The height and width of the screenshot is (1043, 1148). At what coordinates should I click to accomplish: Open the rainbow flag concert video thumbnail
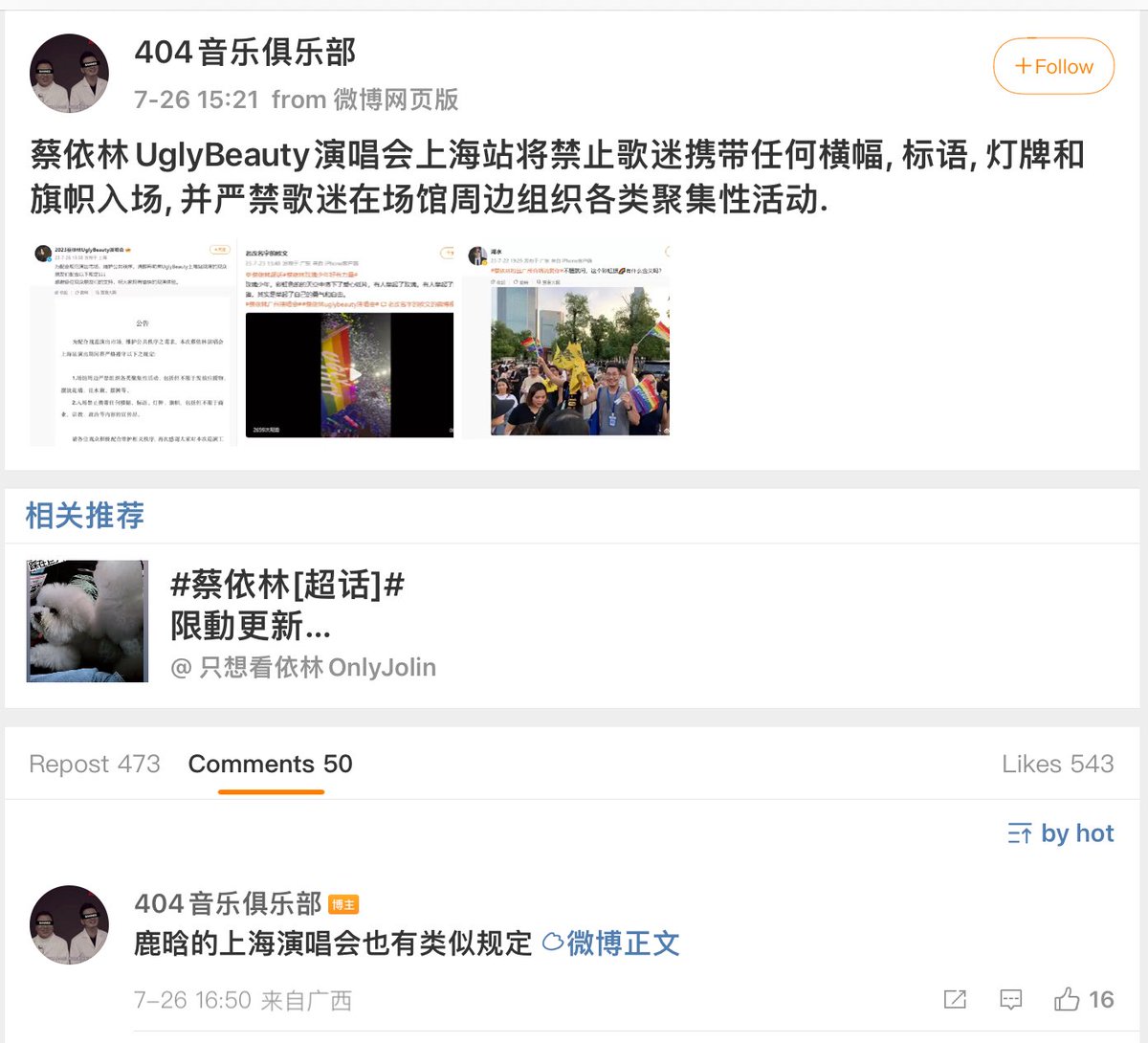point(349,344)
